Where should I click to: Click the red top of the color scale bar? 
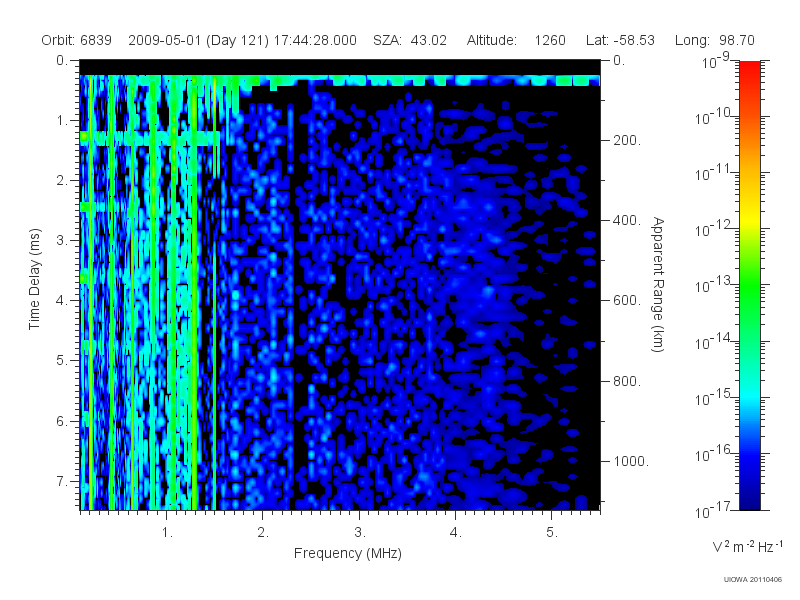pyautogui.click(x=749, y=69)
